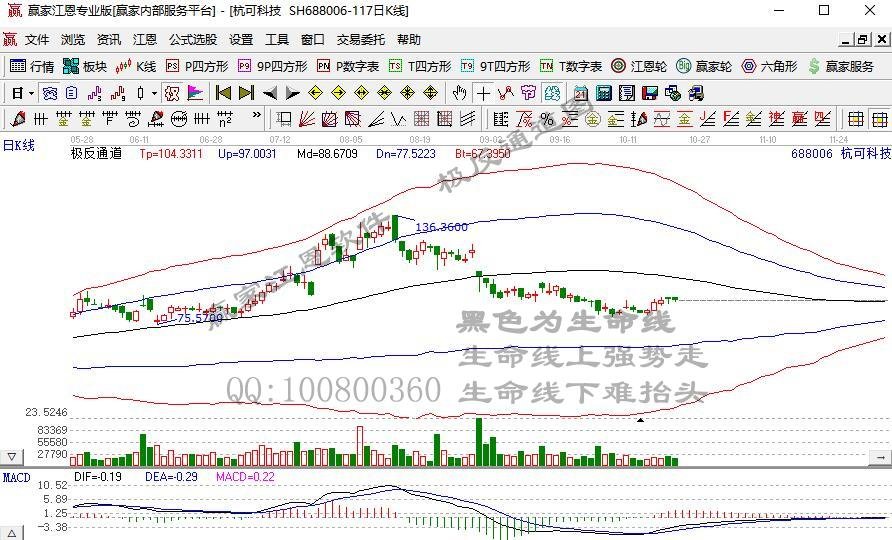The height and width of the screenshot is (540, 892).
Task: Jump to the first bar
Action: (224, 93)
